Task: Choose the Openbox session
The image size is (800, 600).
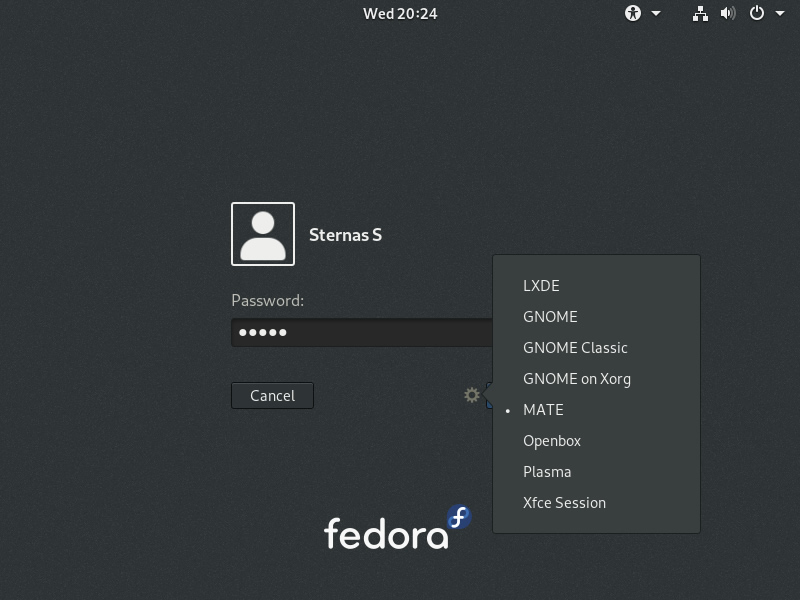Action: click(x=596, y=441)
